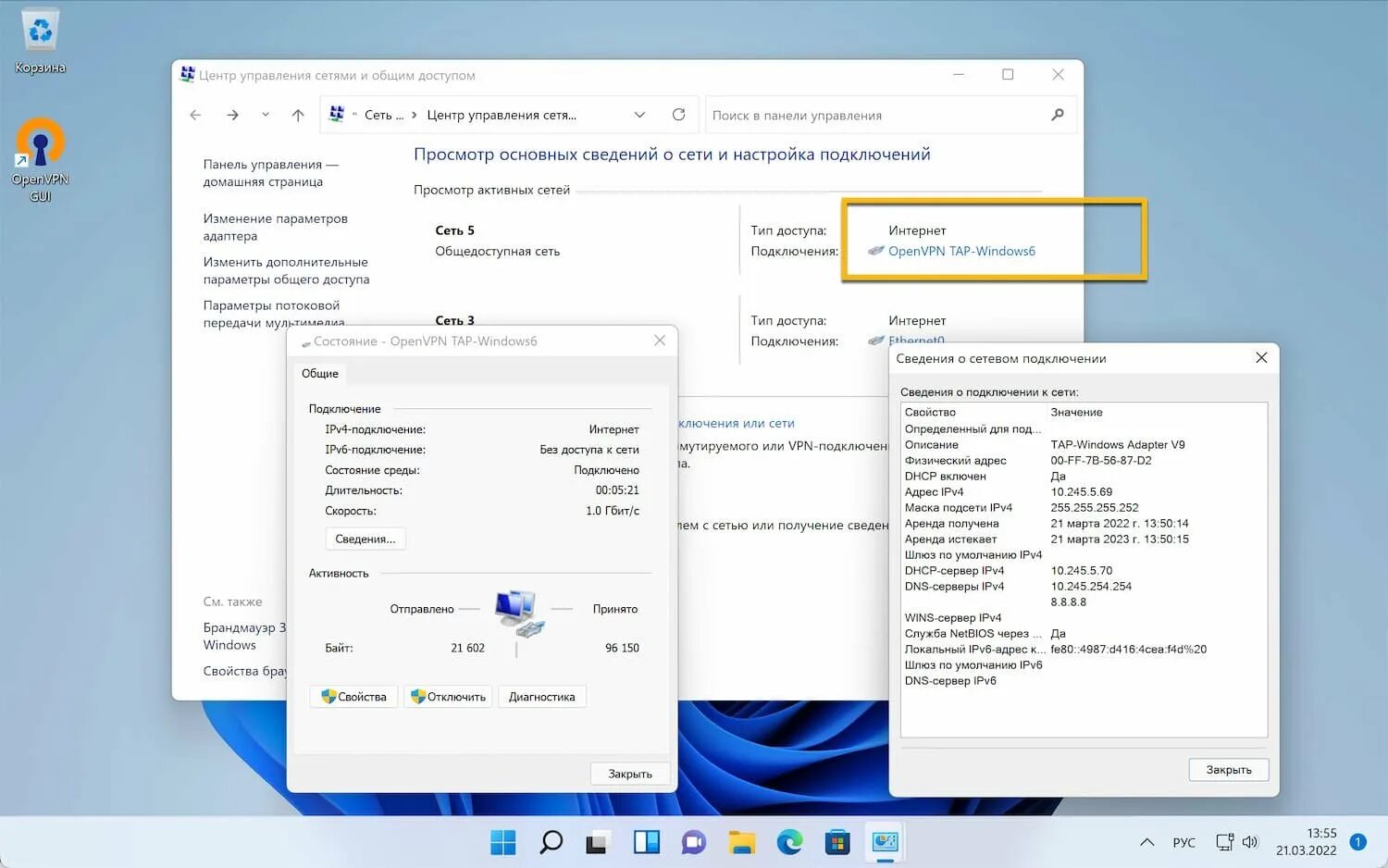Minimize the Network Center window

(959, 75)
